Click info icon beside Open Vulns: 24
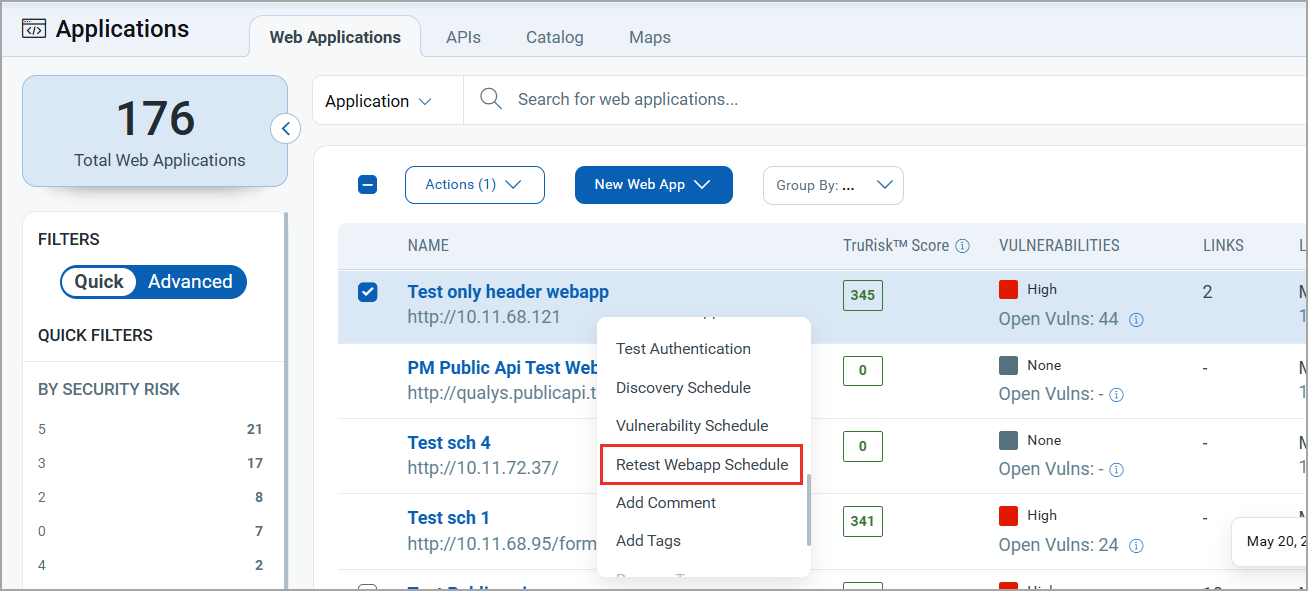Viewport: 1308px width, 591px height. 1135,545
